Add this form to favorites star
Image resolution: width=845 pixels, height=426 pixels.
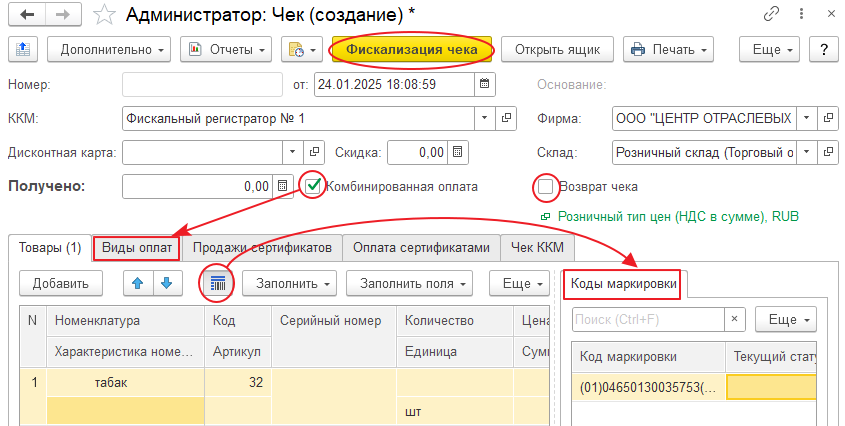[x=102, y=16]
